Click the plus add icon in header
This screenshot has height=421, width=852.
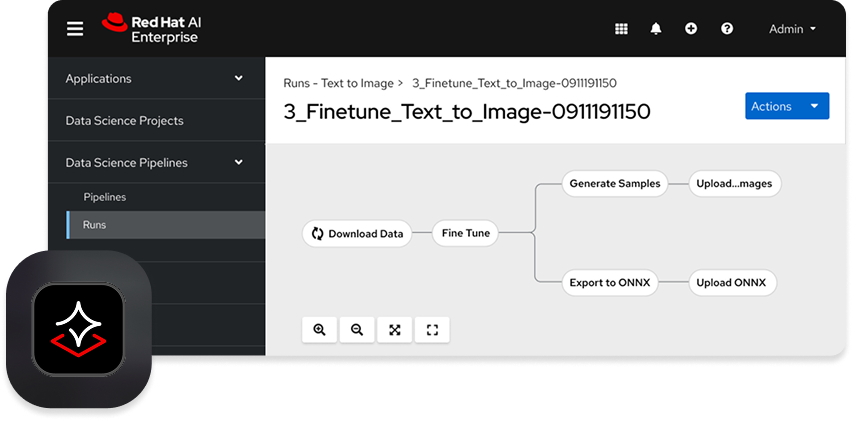(x=691, y=29)
